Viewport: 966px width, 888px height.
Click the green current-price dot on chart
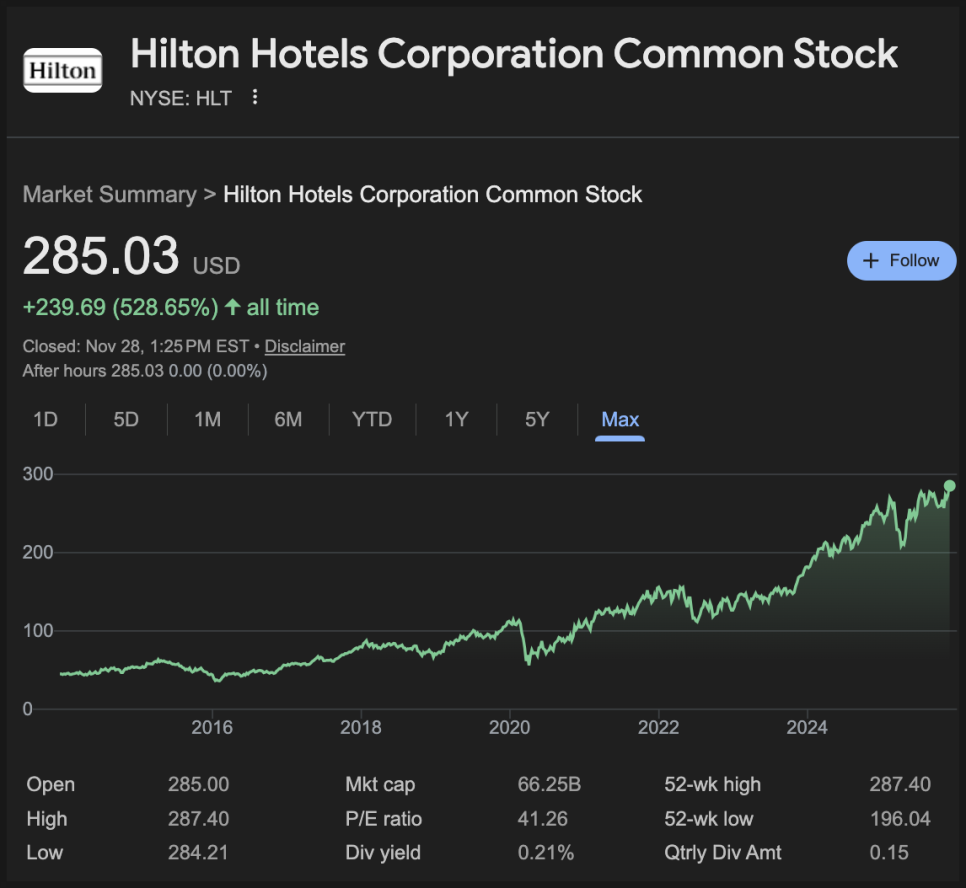click(949, 486)
